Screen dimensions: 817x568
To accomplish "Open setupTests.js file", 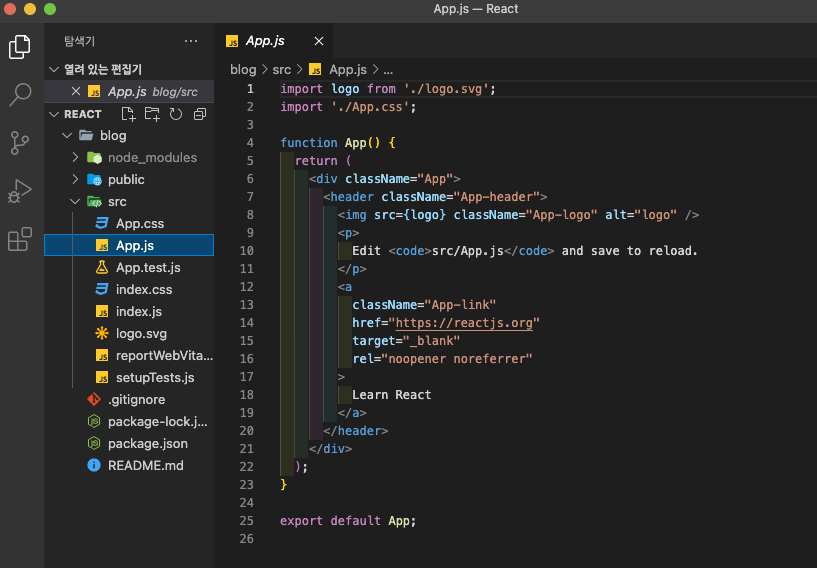I will pos(129,377).
